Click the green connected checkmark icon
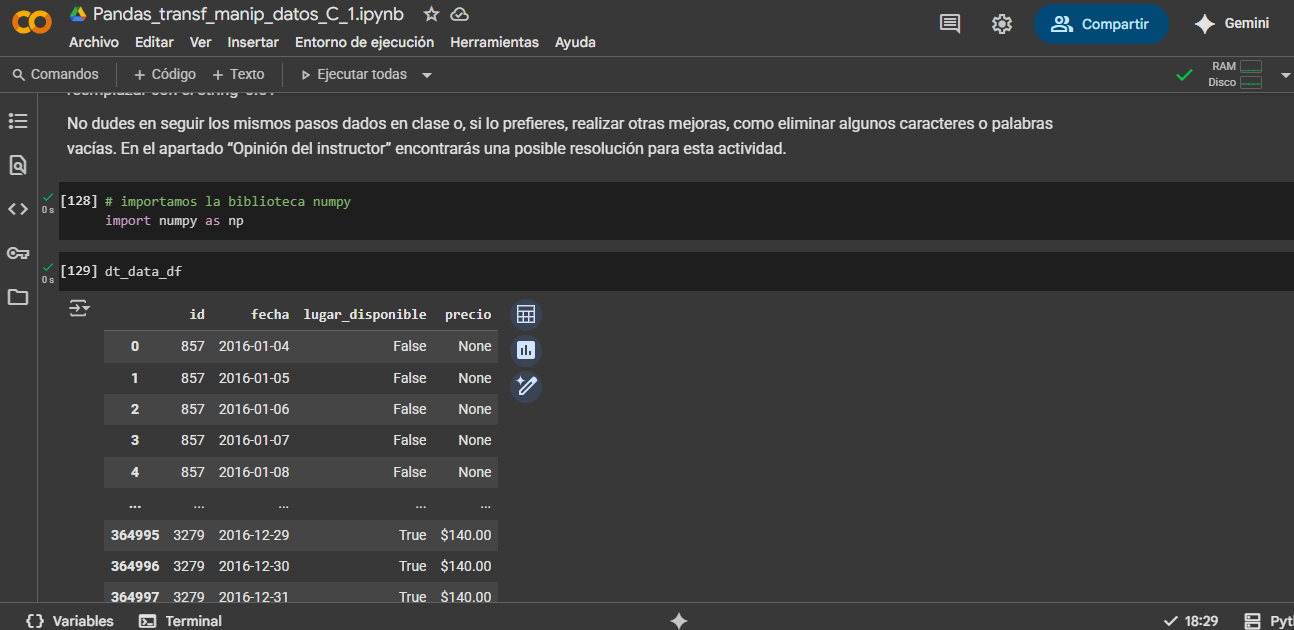This screenshot has width=1294, height=630. point(1184,75)
